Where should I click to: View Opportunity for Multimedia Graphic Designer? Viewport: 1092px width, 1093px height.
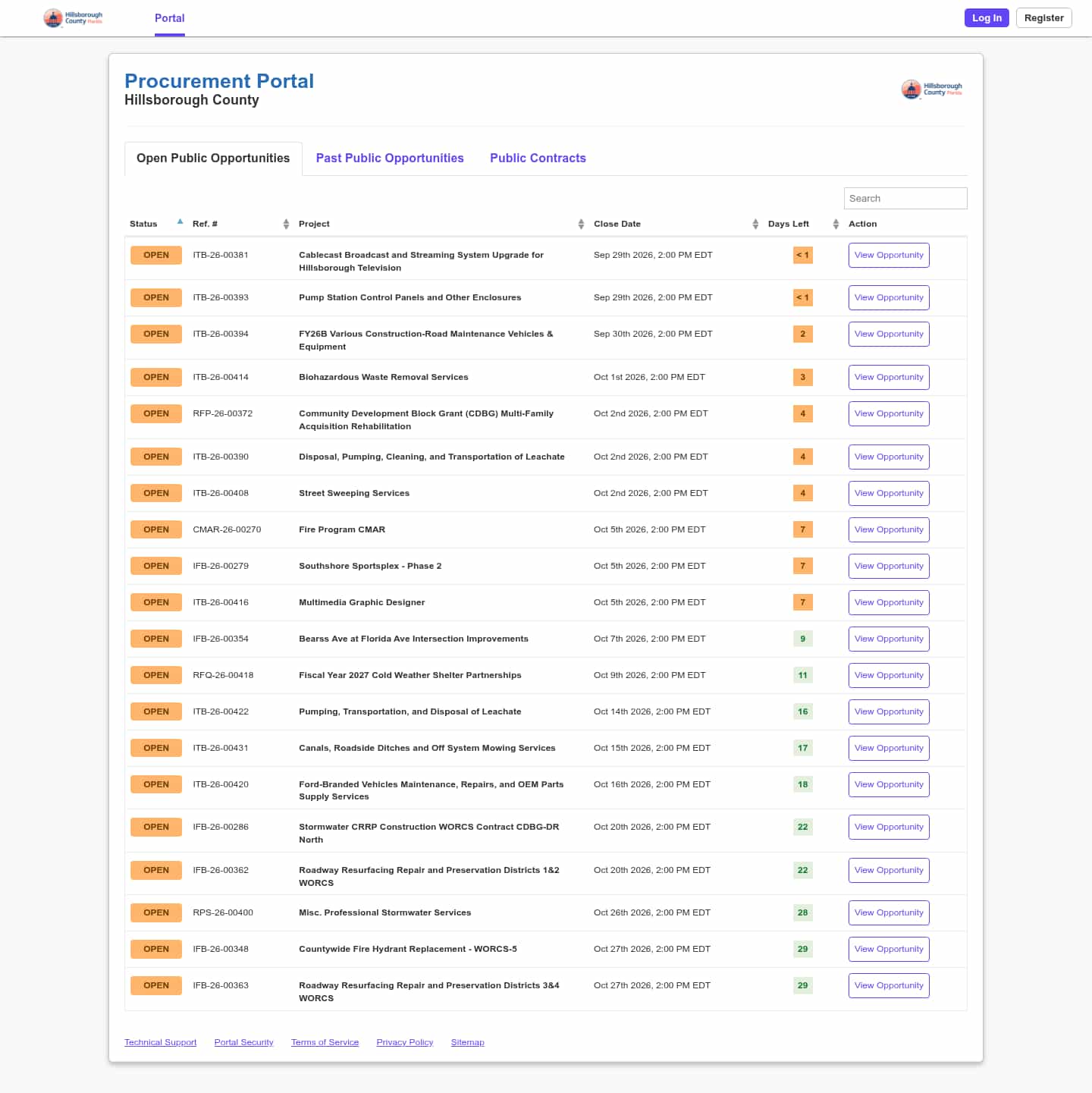889,602
